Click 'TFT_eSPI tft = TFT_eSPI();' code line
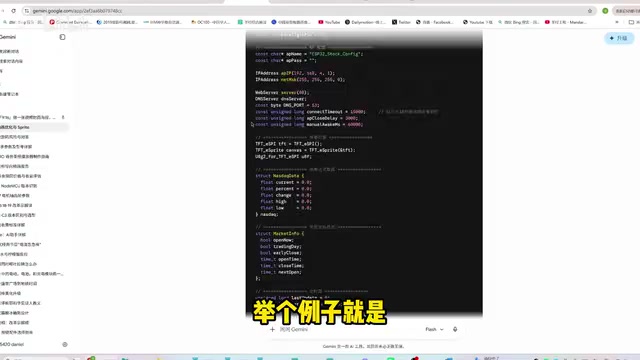Viewport: 640px width, 360px height. pos(289,144)
